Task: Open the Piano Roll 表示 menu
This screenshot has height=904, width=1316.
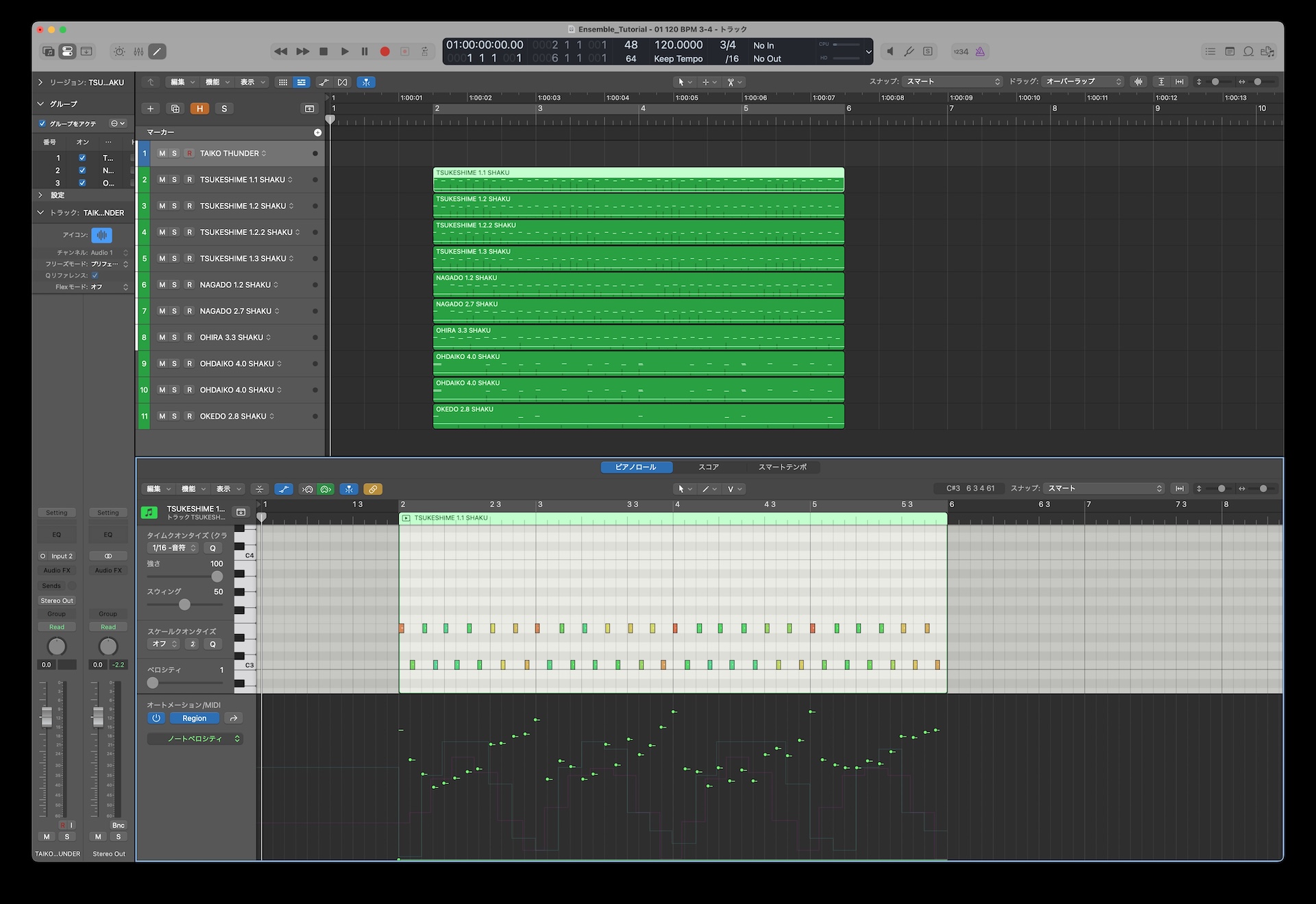Action: click(x=228, y=489)
